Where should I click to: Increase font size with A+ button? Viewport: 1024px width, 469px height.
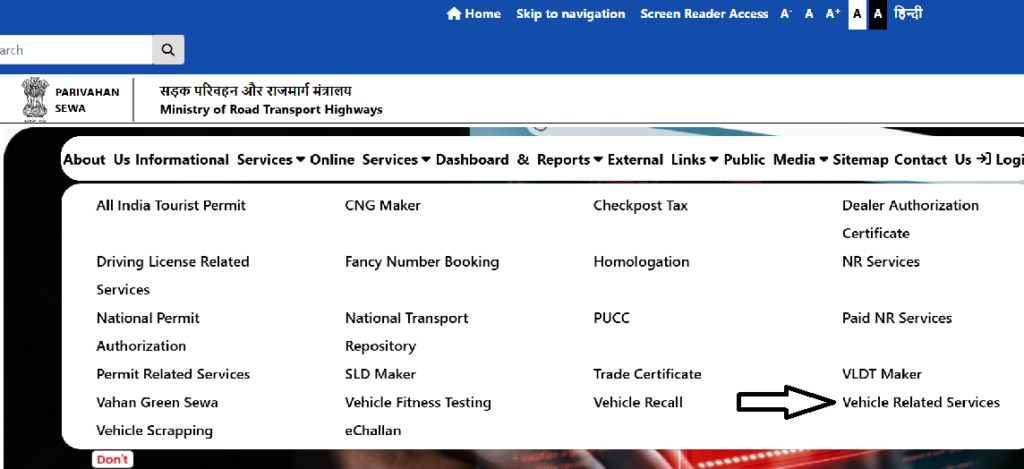coord(833,14)
